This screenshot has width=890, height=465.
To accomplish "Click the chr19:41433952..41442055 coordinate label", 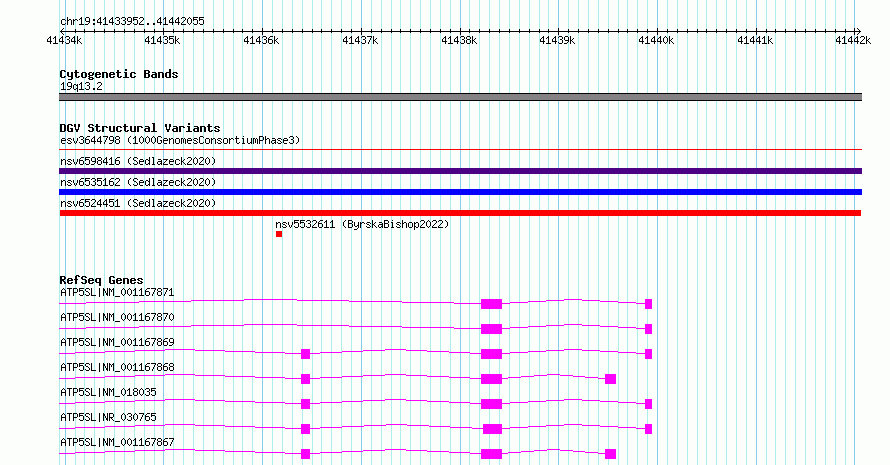I will 132,22.
